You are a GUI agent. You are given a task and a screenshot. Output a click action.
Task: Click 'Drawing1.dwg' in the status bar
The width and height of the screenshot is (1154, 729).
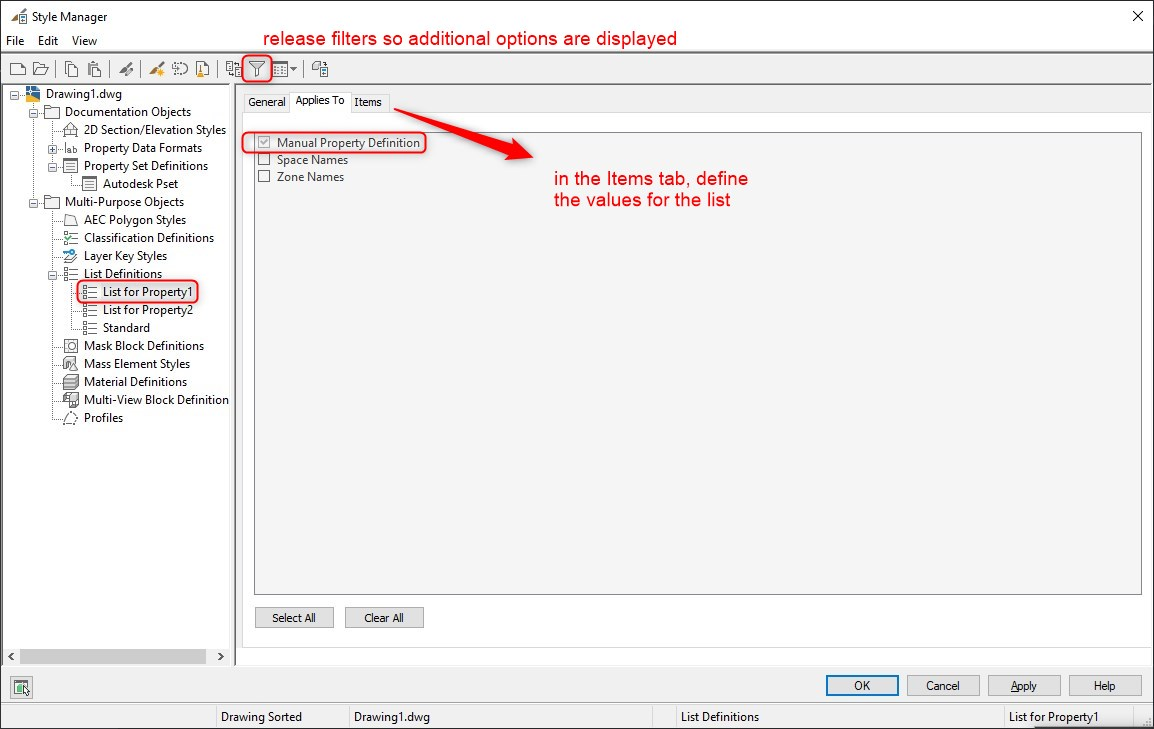coord(392,716)
